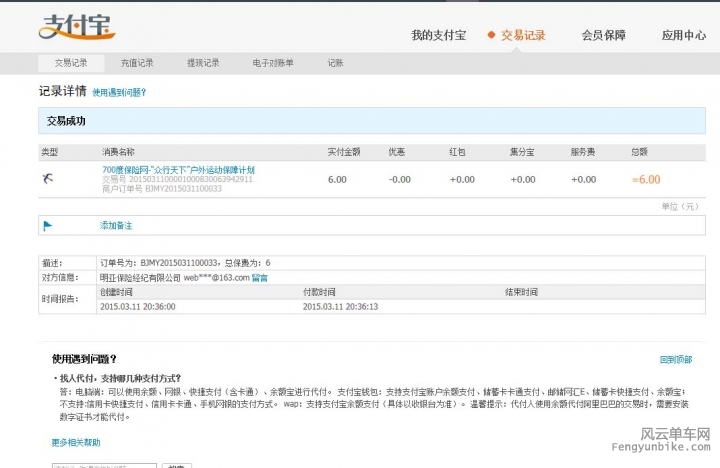Open the 记账 tab
Screen dimensions: 720x468
point(335,63)
